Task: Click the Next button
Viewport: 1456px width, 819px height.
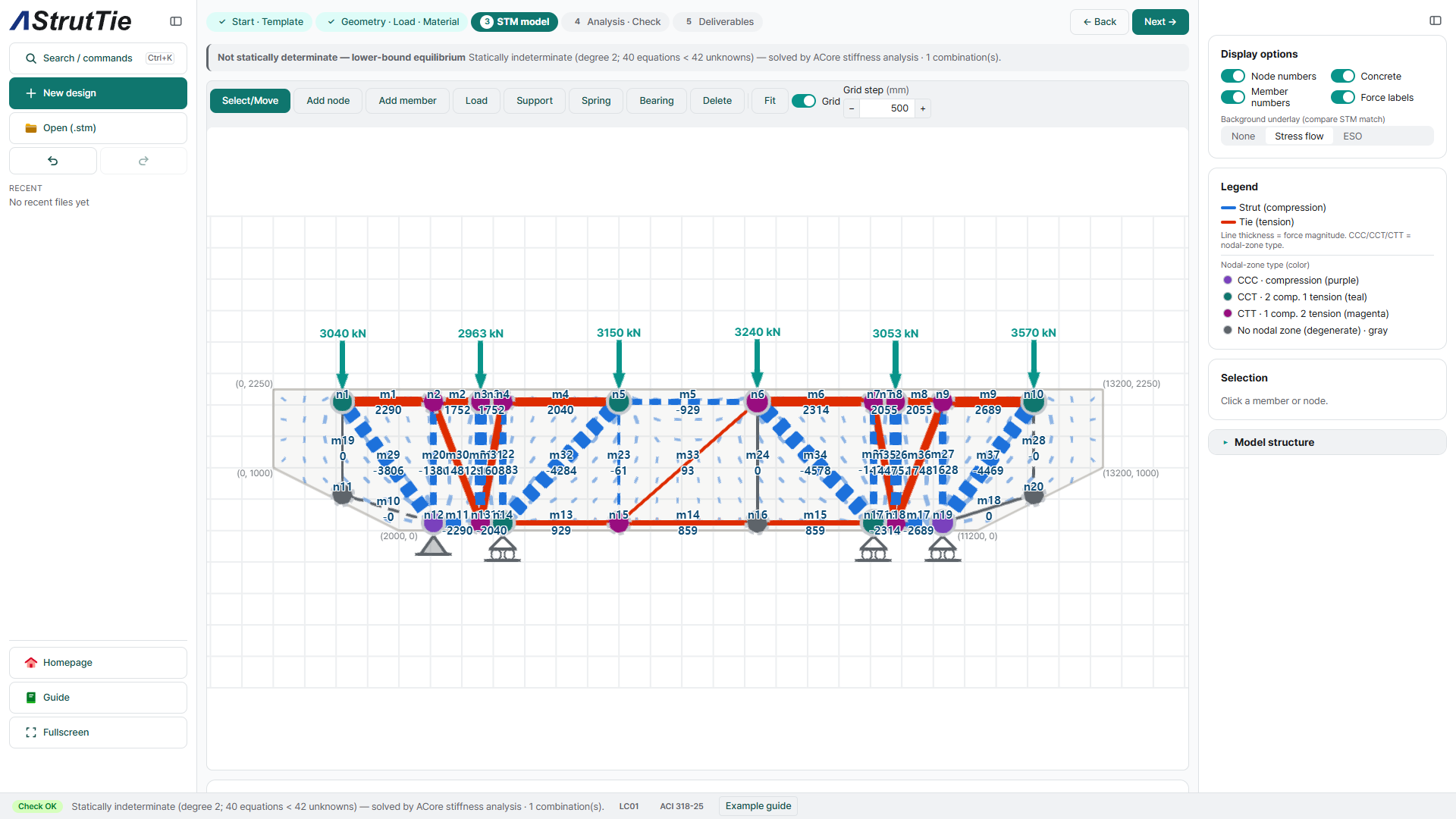Action: pyautogui.click(x=1160, y=22)
